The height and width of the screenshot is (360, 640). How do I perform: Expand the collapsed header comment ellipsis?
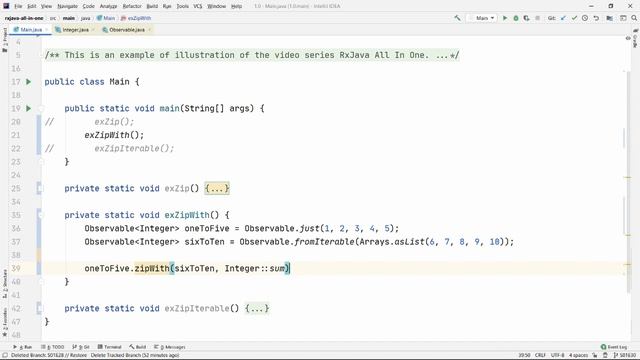442,55
